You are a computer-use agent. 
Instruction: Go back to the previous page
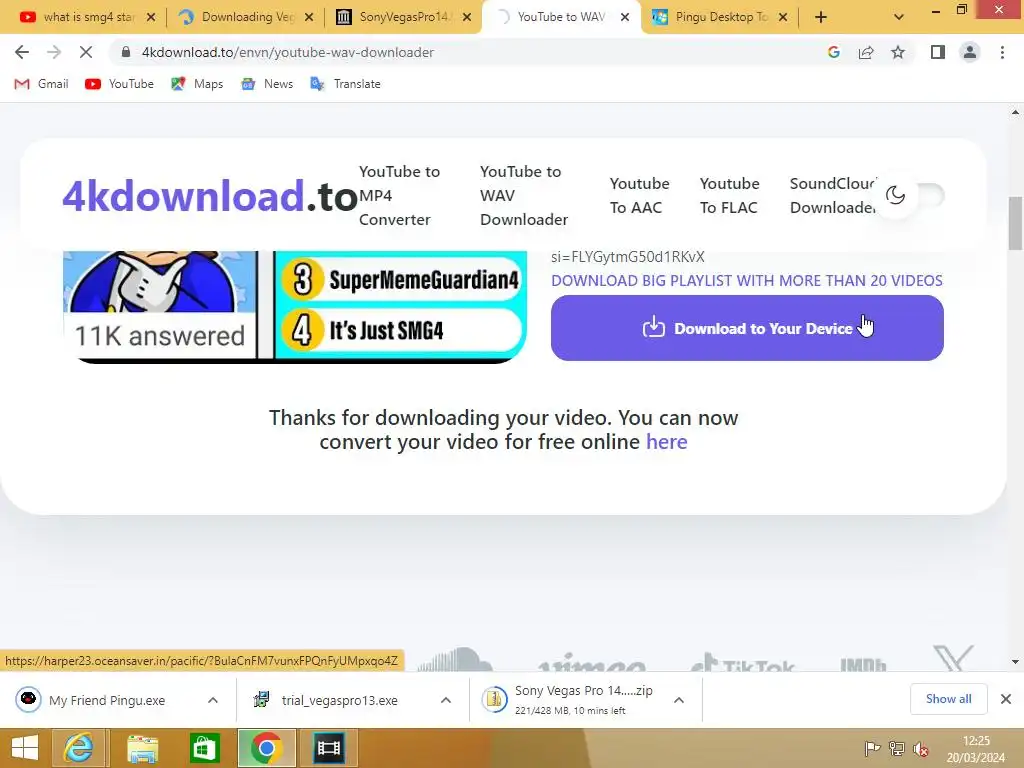[x=22, y=52]
